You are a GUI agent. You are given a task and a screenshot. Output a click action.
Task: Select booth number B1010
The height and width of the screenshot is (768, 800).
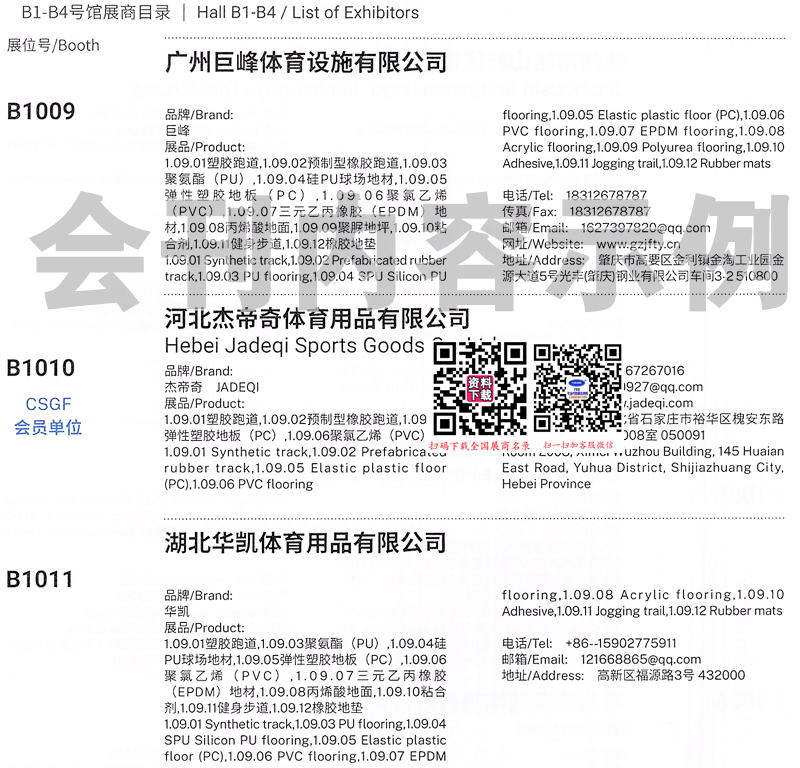click(41, 368)
